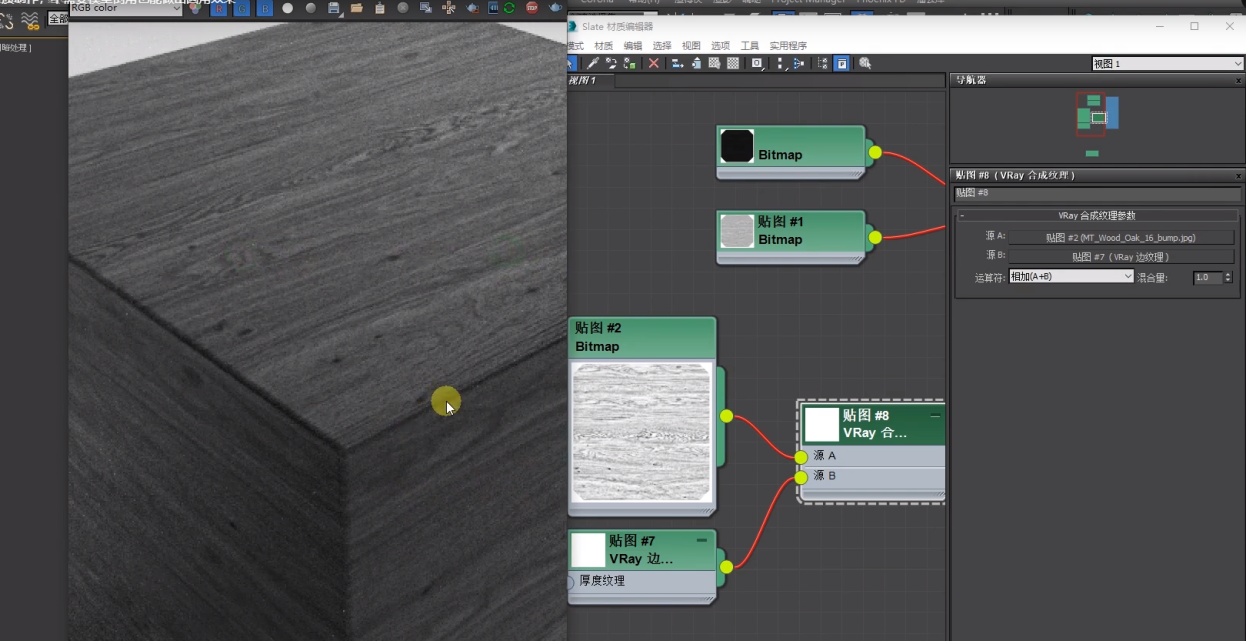Click assign material to selection icon
This screenshot has height=641, width=1246.
click(630, 63)
